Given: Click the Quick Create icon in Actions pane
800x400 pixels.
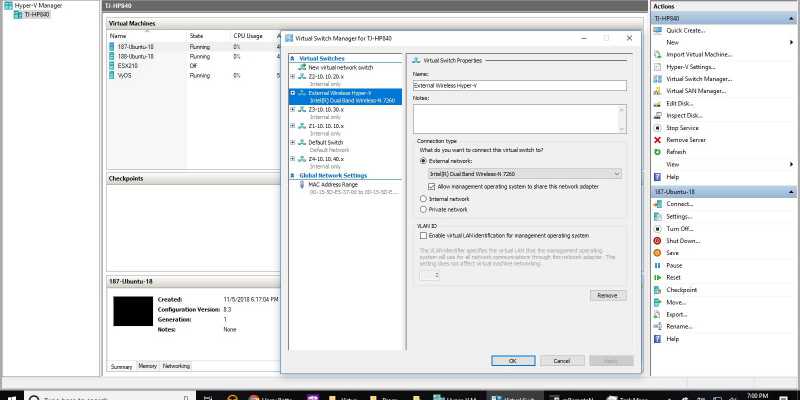Looking at the screenshot, I should (x=657, y=31).
